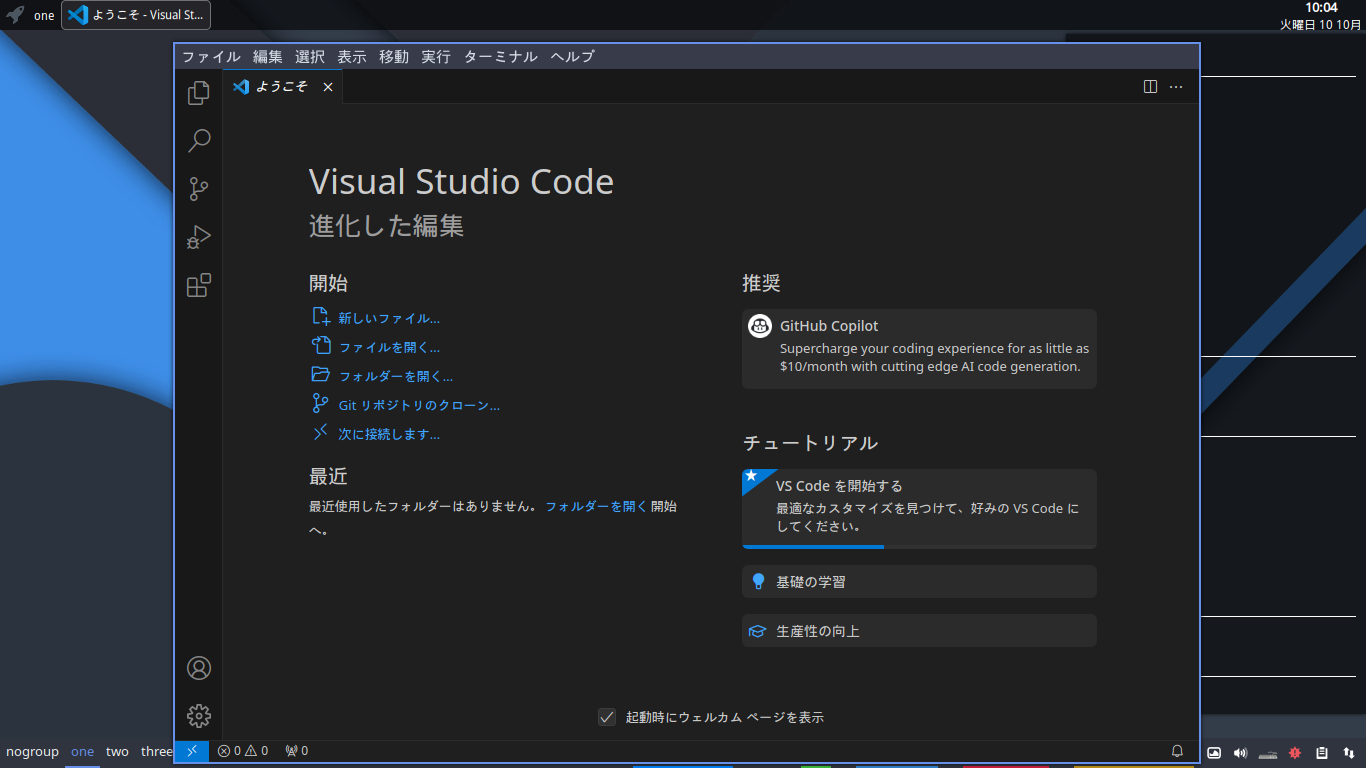Click Git リポジトリのクローン... link
Image resolution: width=1366 pixels, height=768 pixels.
(419, 405)
